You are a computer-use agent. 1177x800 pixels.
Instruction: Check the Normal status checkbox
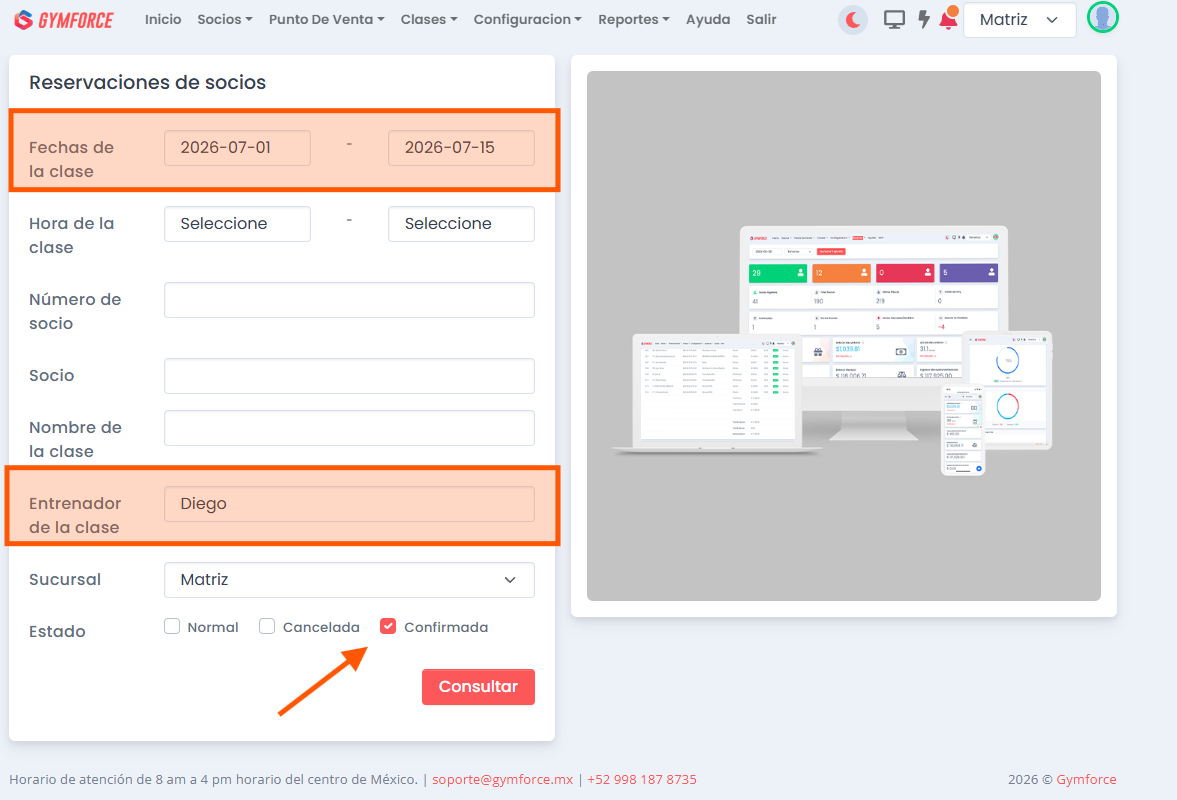(172, 626)
